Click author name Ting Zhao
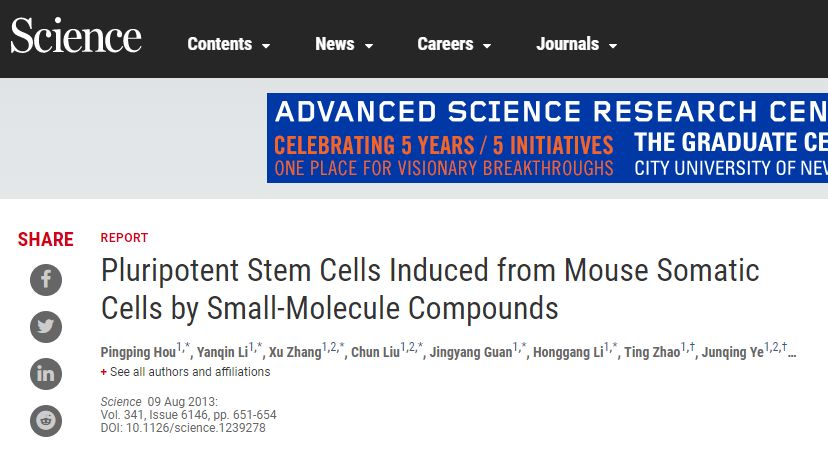The width and height of the screenshot is (828, 452). [651, 353]
